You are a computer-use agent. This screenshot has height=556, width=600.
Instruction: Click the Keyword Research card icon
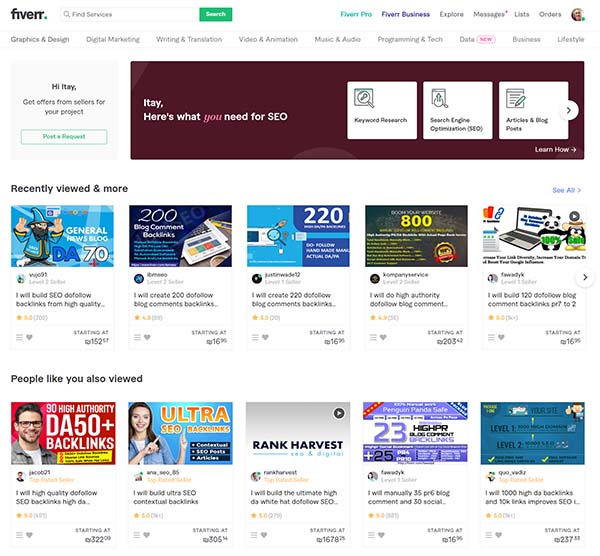(x=364, y=98)
